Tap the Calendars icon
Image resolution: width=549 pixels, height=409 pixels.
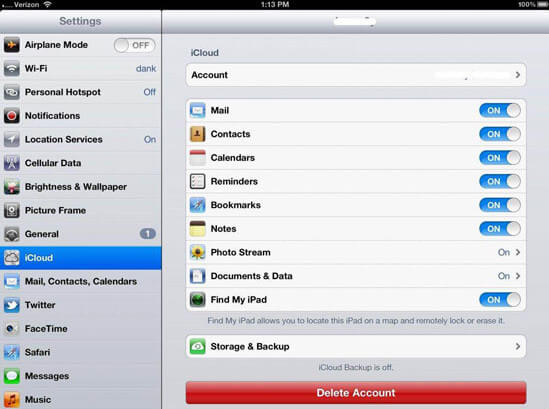click(197, 158)
